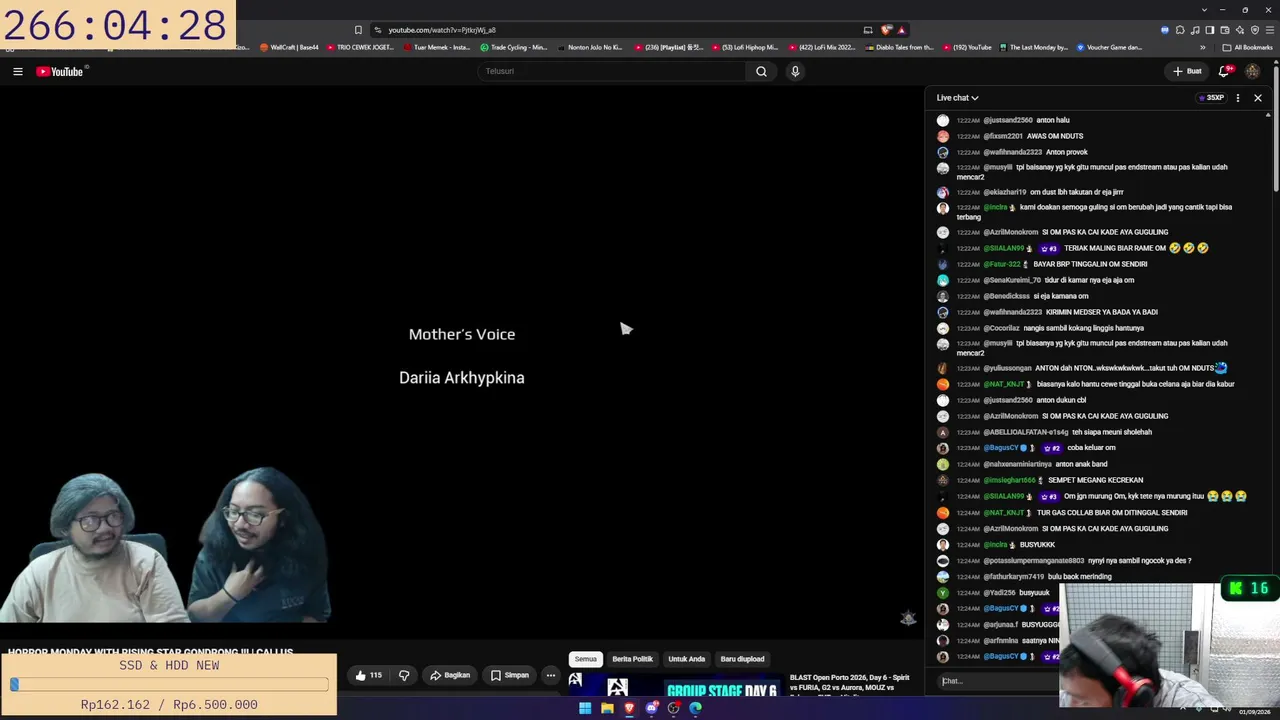
Task: Dislike the video with thumbs down
Action: 404,675
